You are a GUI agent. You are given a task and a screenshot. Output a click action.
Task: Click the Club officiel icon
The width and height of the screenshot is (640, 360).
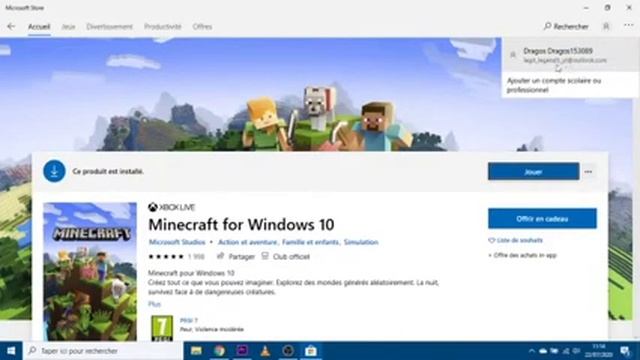click(265, 256)
